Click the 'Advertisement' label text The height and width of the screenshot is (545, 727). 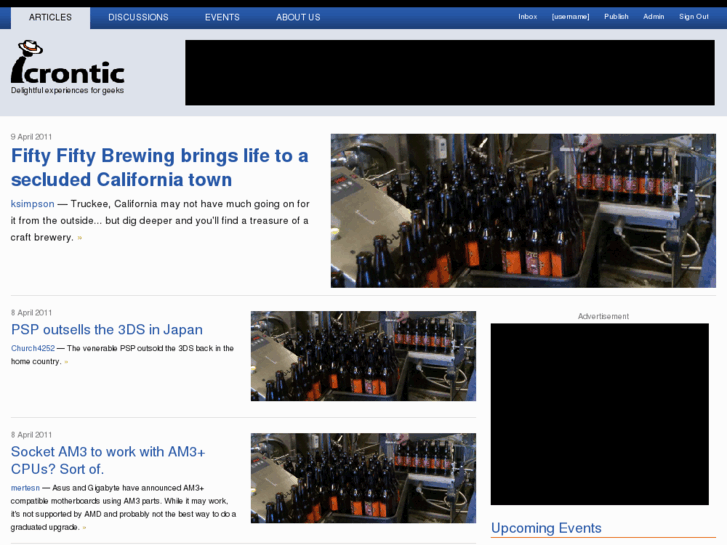click(x=603, y=316)
